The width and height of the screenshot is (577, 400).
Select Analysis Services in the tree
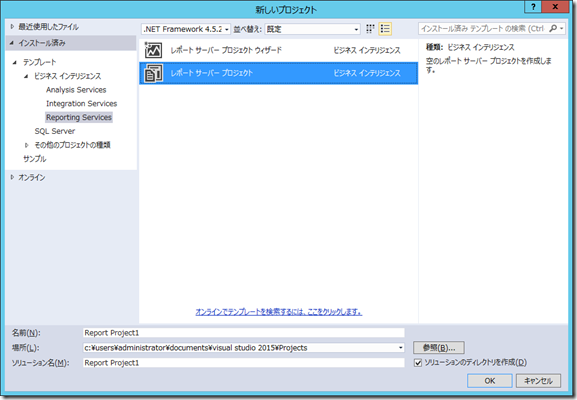76,90
